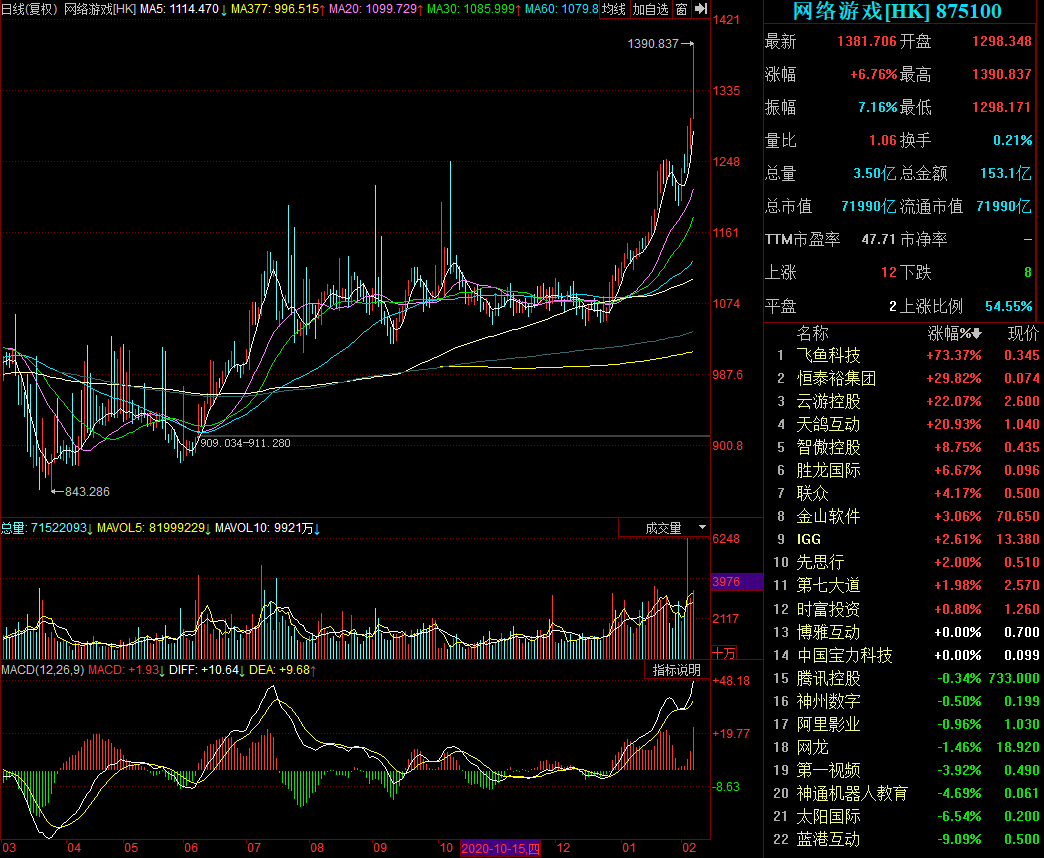The height and width of the screenshot is (858, 1044).
Task: Select 云游控股 stock row
Action: 904,401
